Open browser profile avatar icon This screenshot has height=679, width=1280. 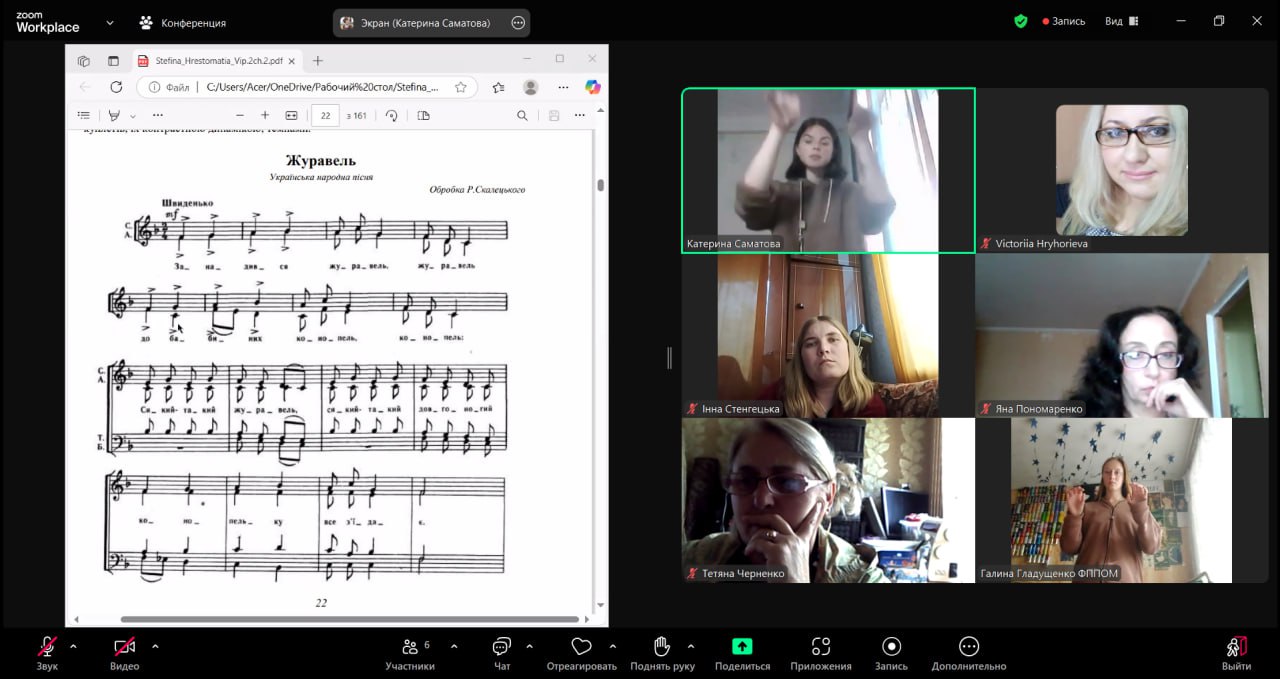(531, 87)
